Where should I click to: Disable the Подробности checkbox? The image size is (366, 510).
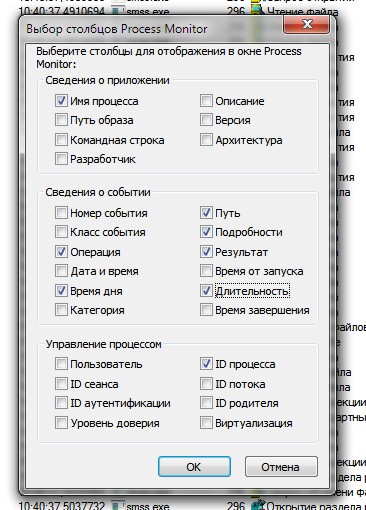point(206,231)
